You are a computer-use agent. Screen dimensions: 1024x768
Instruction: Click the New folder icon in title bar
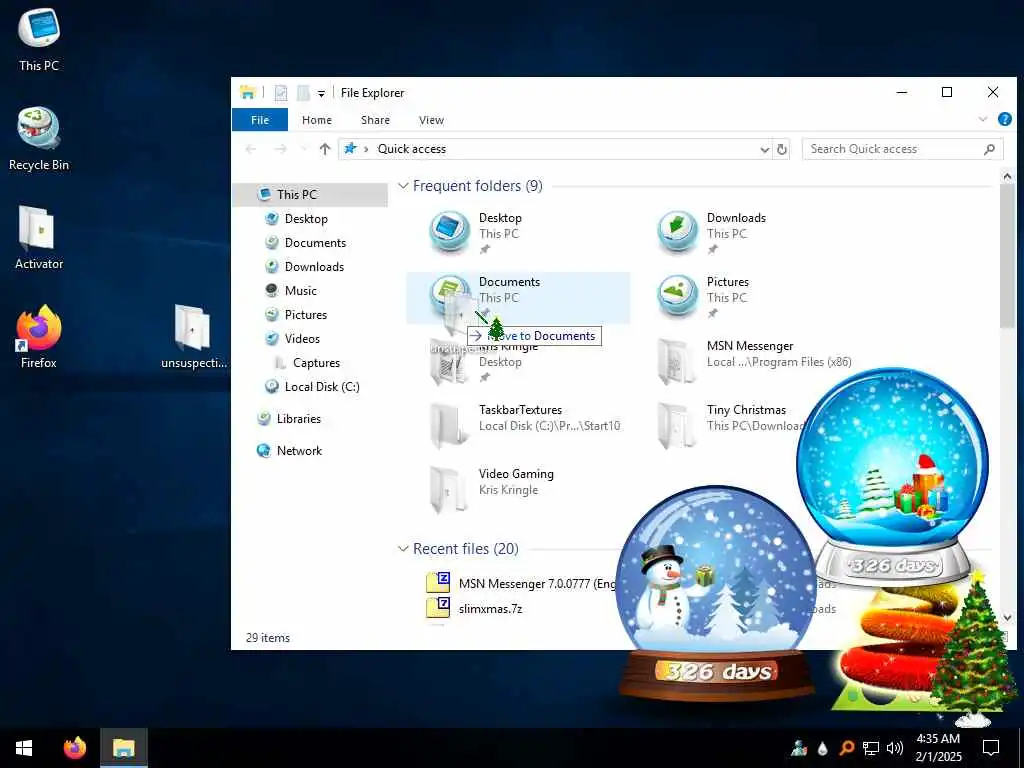tap(303, 93)
